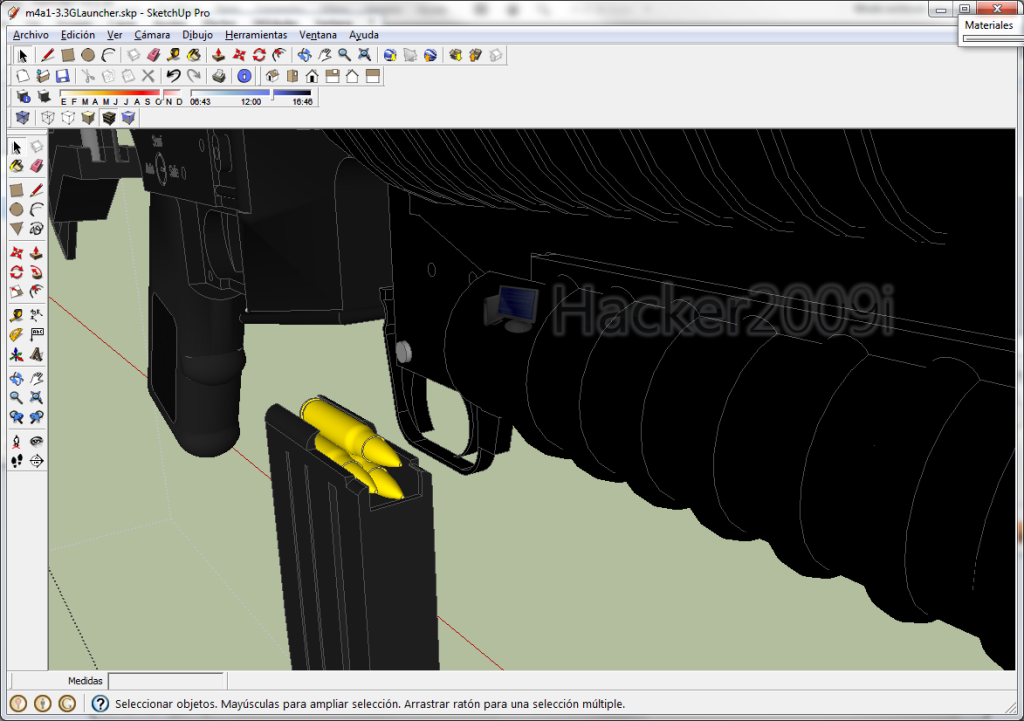
Task: Open the Archivo menu
Action: pos(31,35)
